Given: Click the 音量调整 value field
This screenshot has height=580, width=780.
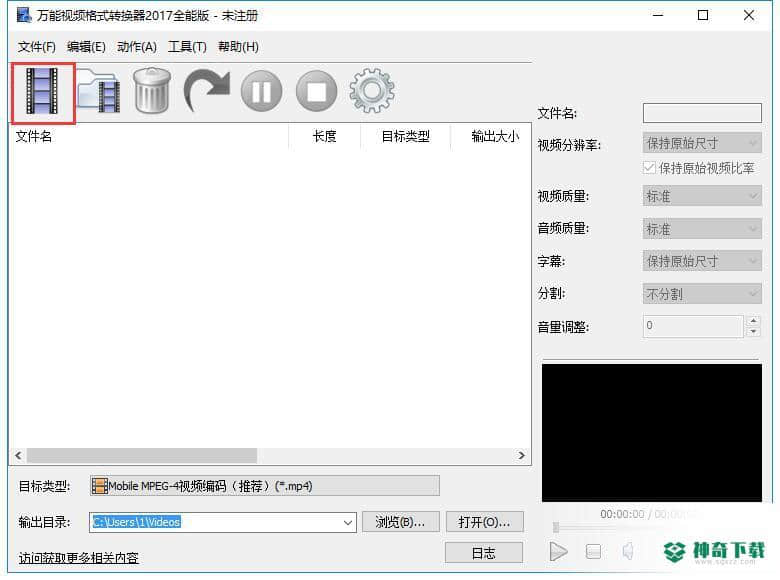Looking at the screenshot, I should coord(693,326).
